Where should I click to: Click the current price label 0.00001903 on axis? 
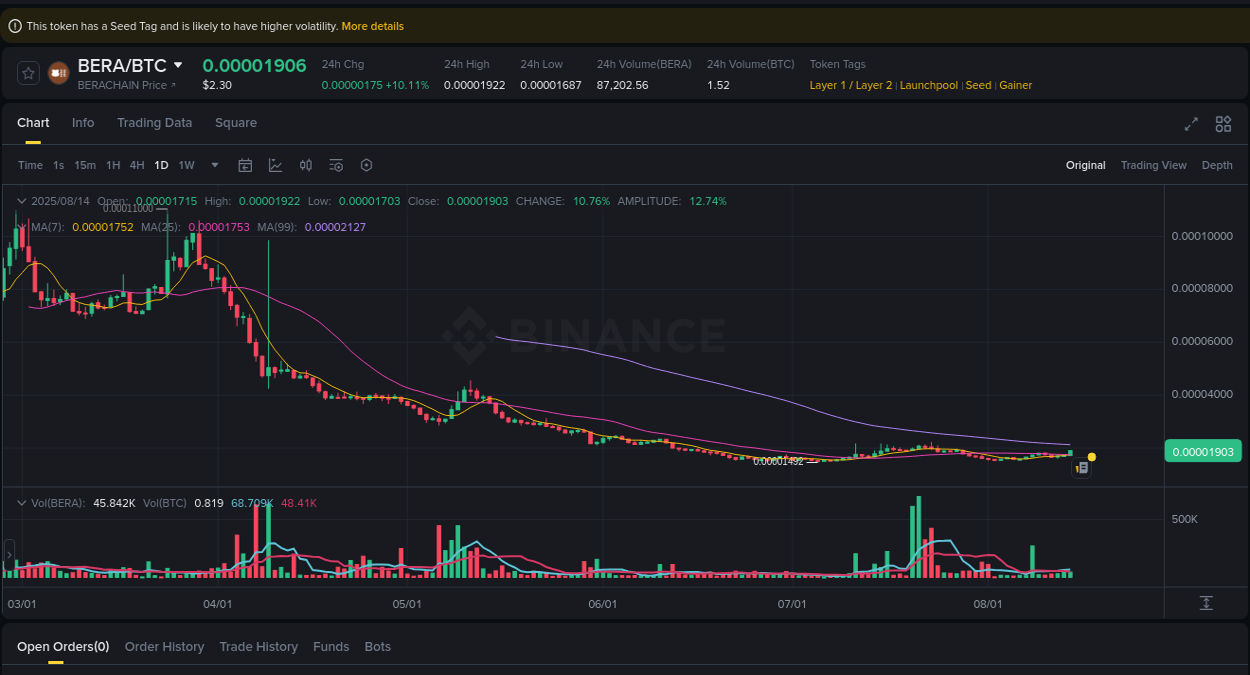1203,451
